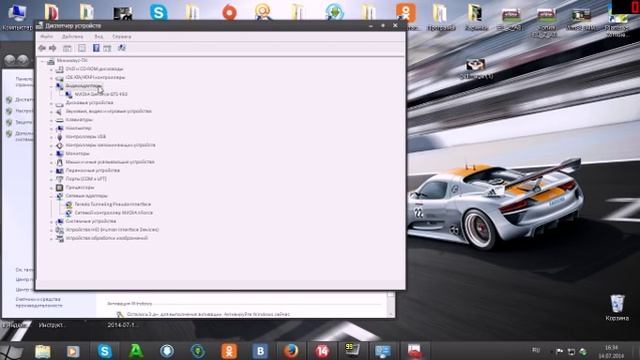The width and height of the screenshot is (640, 360).
Task: Launch the media player taskbar icon
Action: [x=73, y=351]
